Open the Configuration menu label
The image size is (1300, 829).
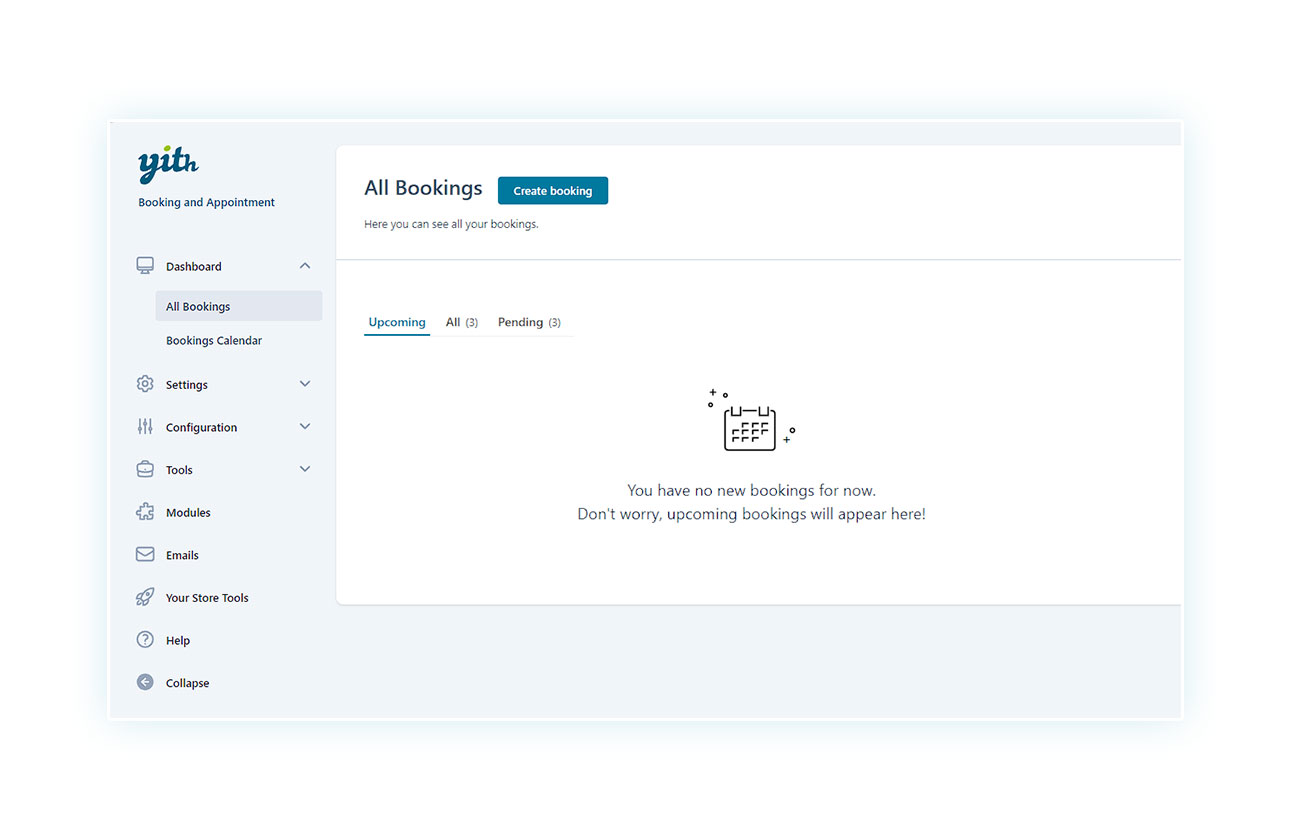202,428
